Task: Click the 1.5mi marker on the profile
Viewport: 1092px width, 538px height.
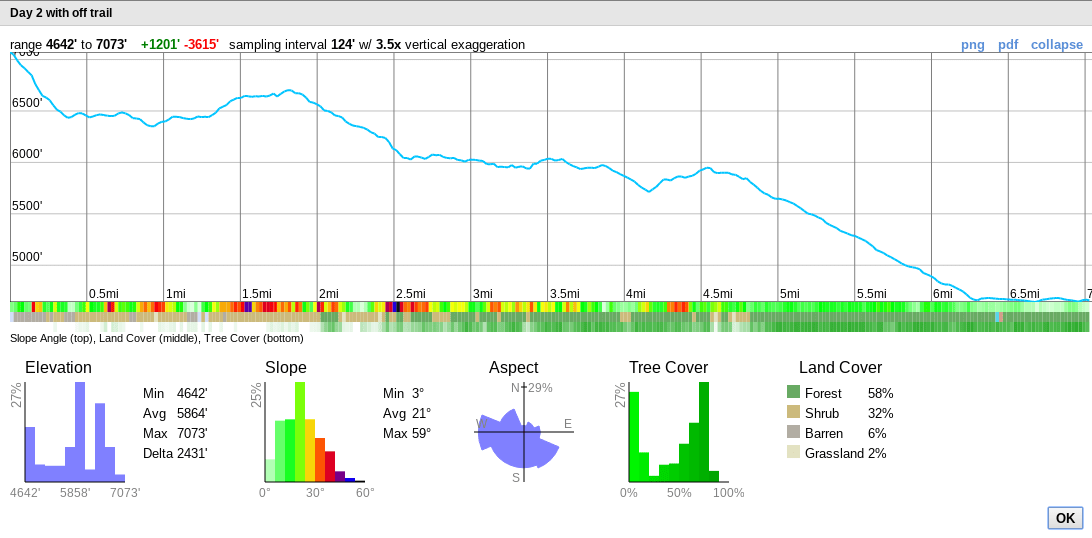Action: click(257, 293)
